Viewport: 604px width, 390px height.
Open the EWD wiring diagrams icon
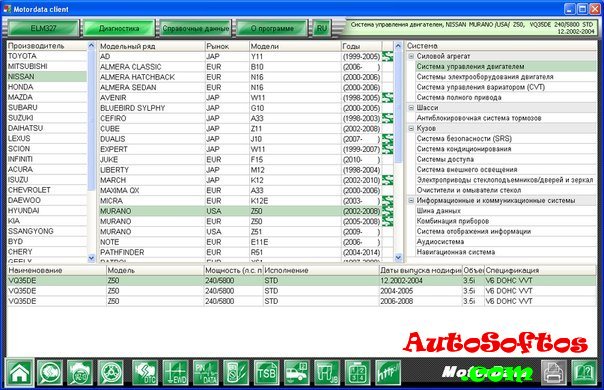pos(175,372)
